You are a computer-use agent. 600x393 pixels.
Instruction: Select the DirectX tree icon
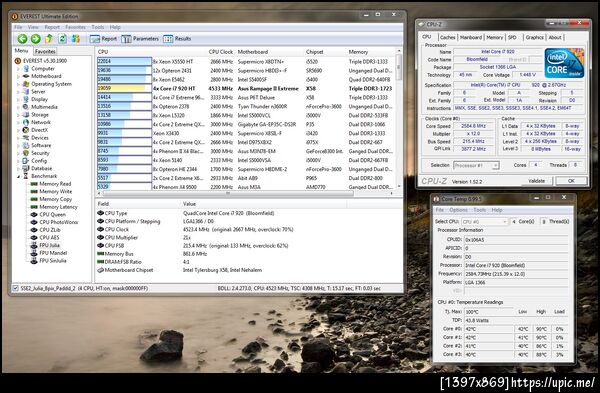[26, 130]
